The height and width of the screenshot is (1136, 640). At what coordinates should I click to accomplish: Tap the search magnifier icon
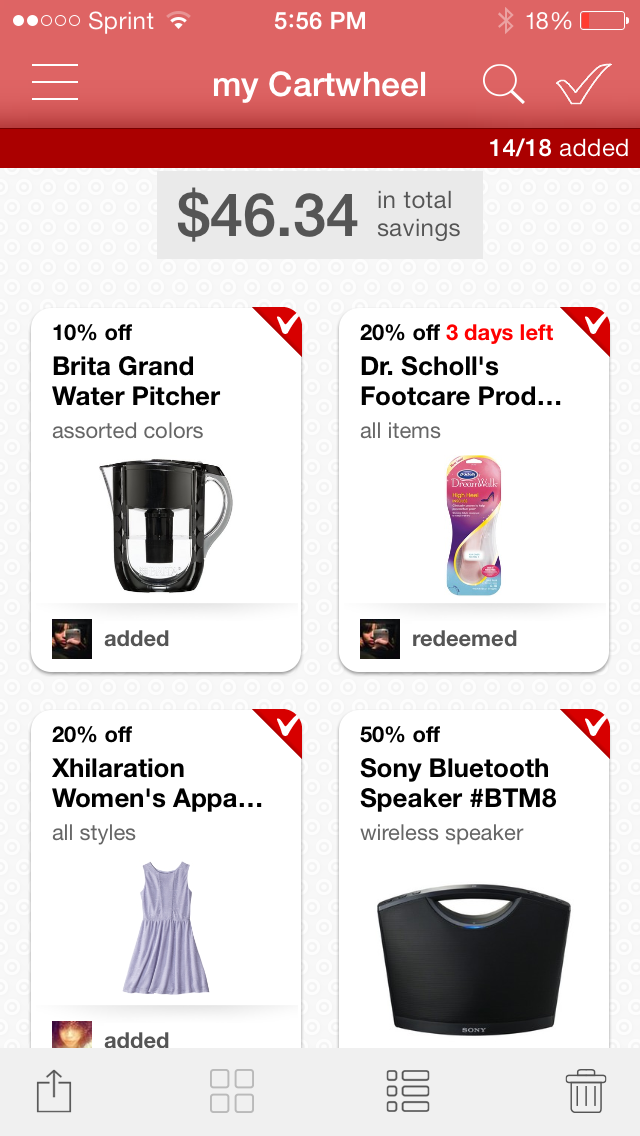[503, 84]
